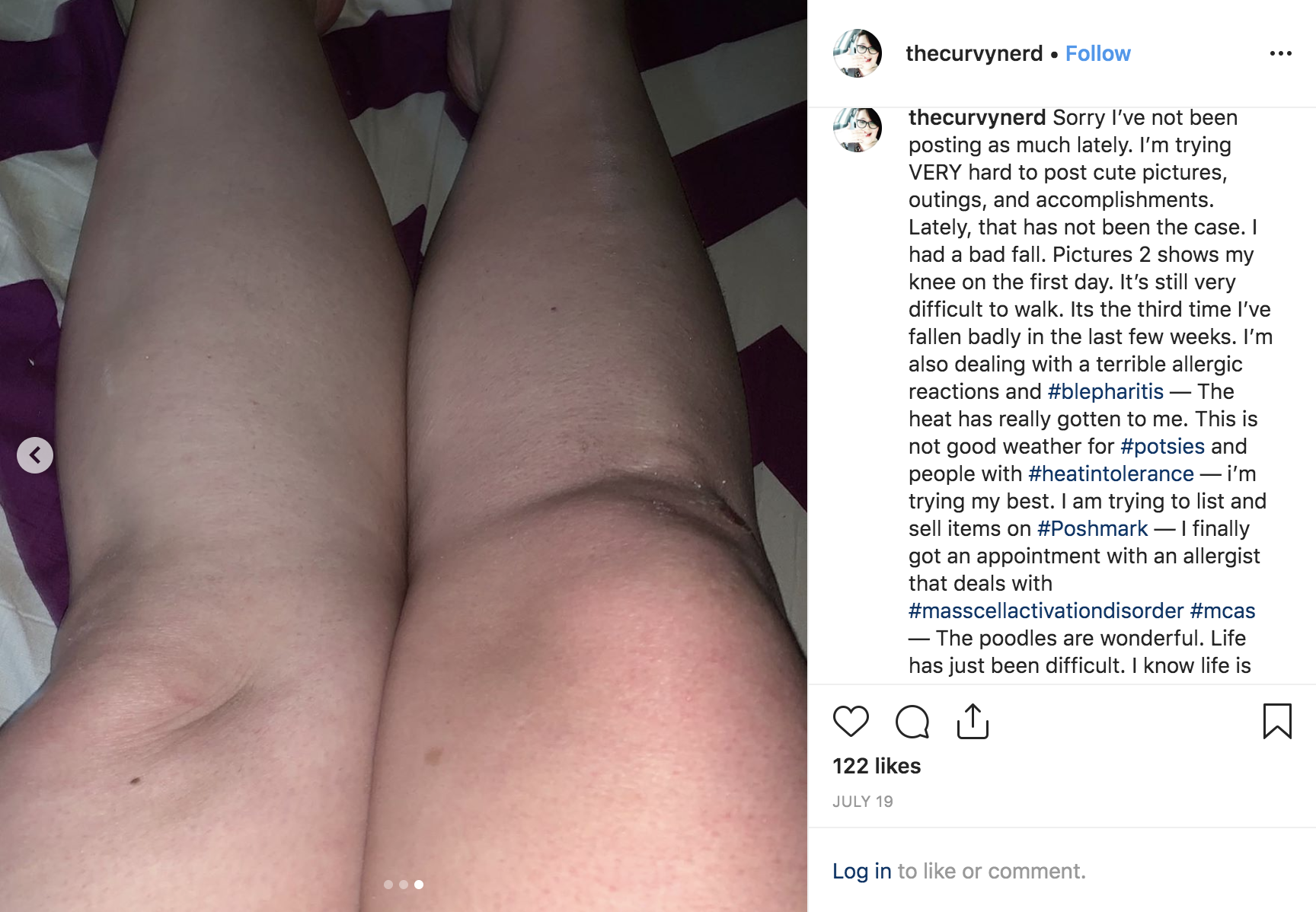Open the three-dot more options menu
This screenshot has height=912, width=1316.
(x=1281, y=53)
